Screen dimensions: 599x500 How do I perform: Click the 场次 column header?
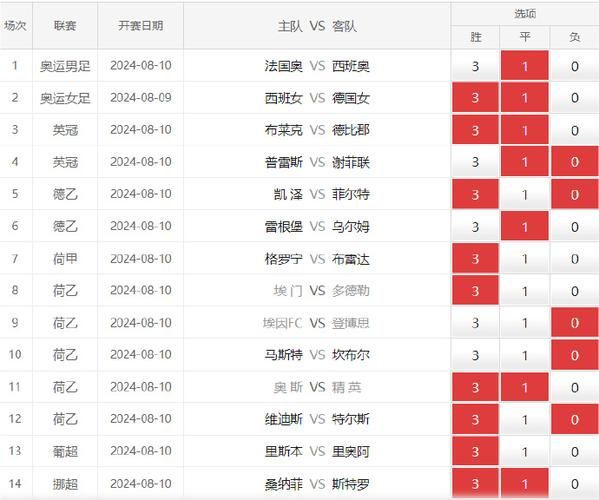tap(16, 26)
